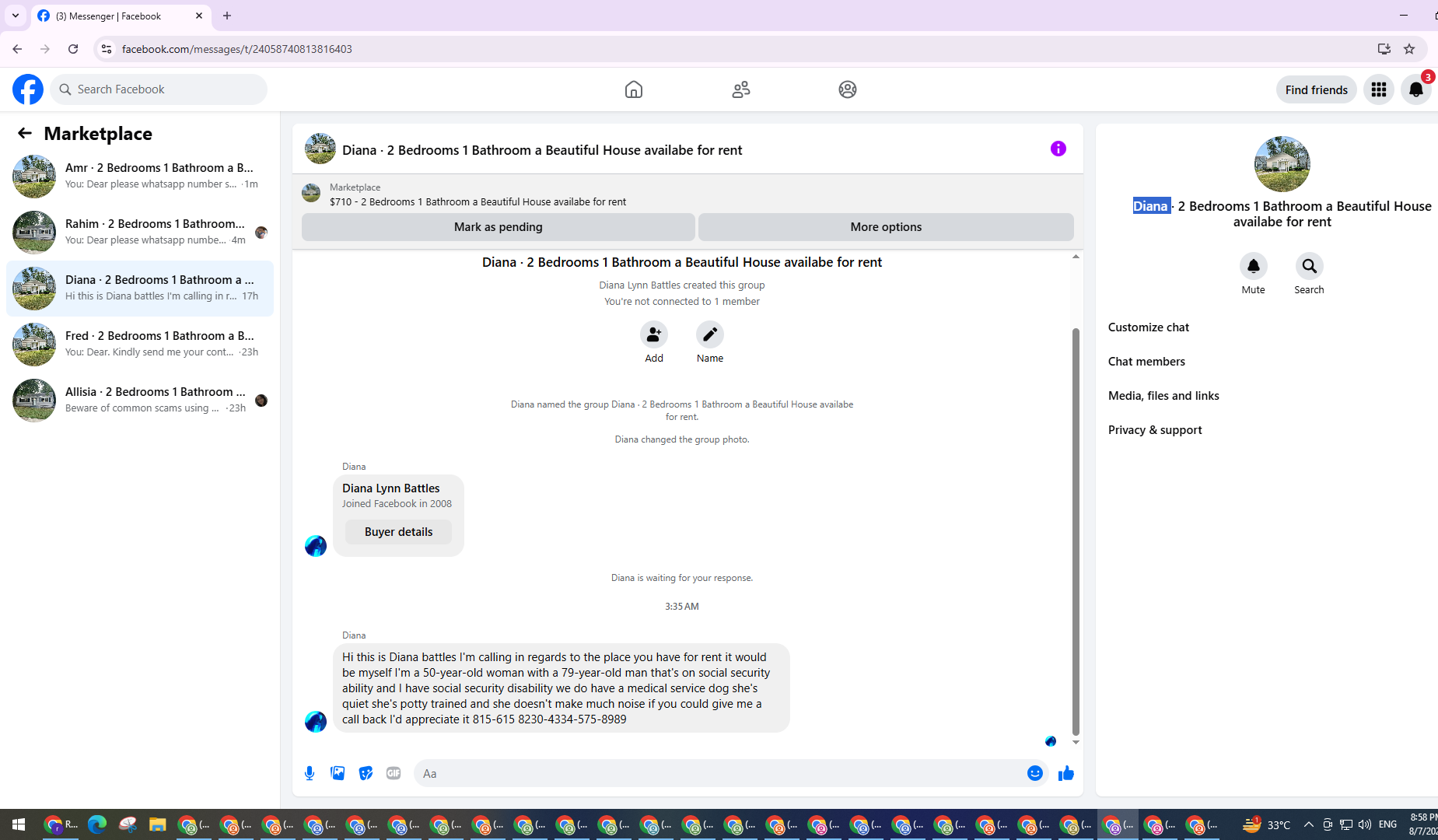Open the notifications bell
The image size is (1438, 840).
1416,89
